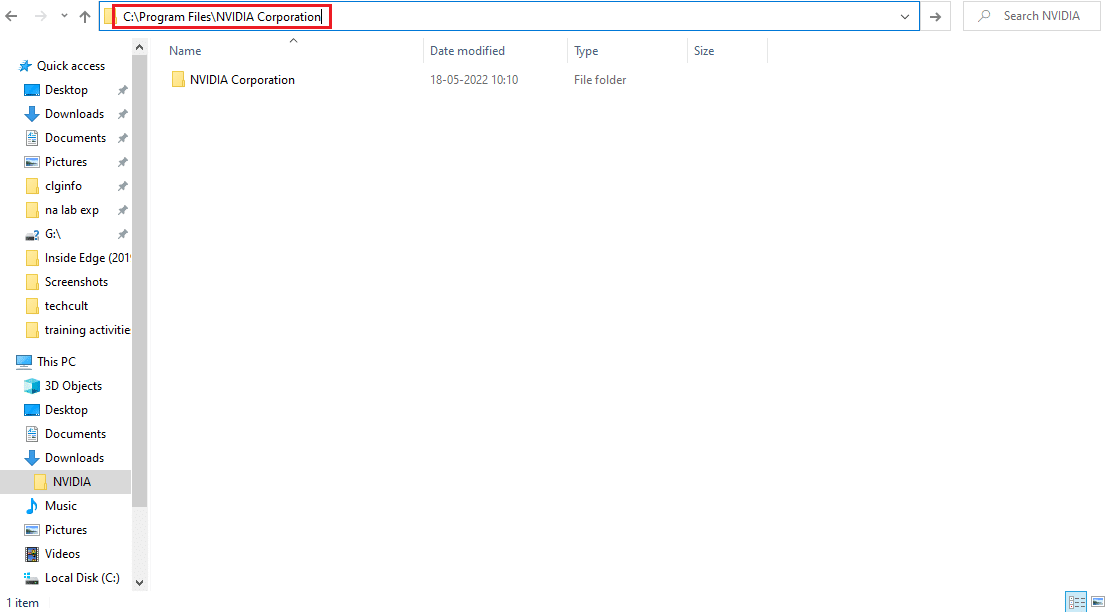Click the pinned Downloads arrow icon
The height and width of the screenshot is (612, 1110).
32,114
